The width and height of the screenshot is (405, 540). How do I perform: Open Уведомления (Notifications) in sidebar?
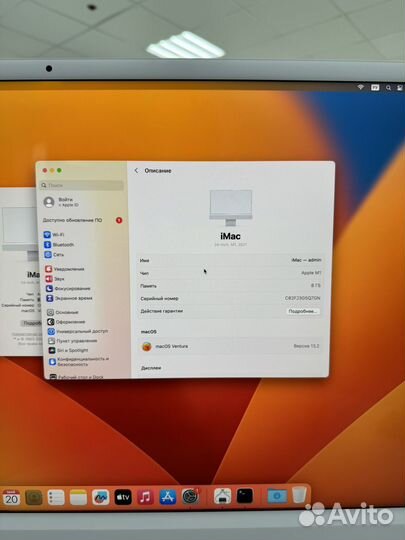(x=65, y=269)
